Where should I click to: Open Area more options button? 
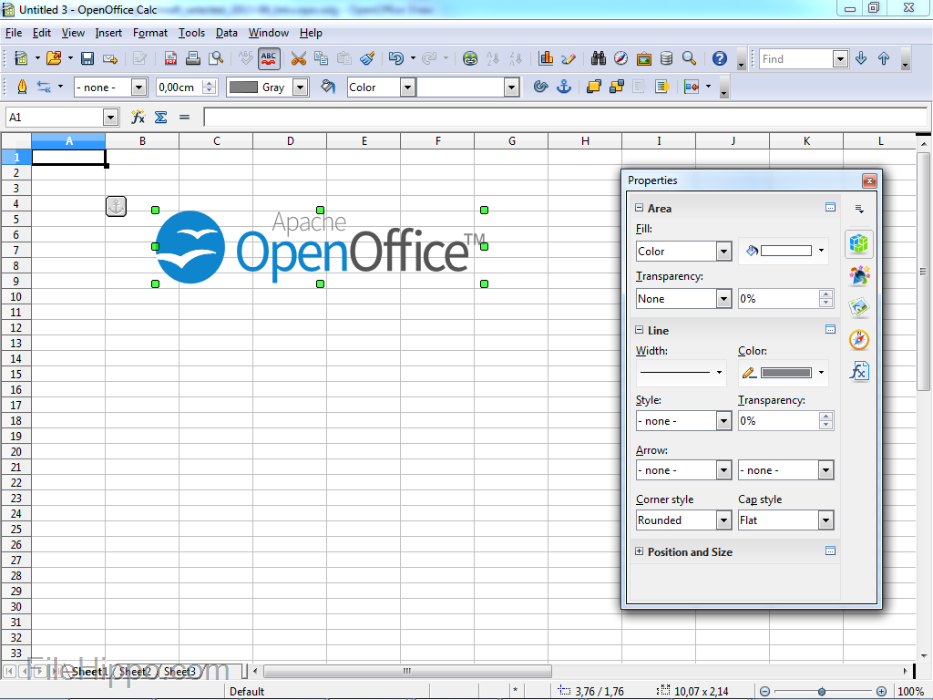click(830, 207)
